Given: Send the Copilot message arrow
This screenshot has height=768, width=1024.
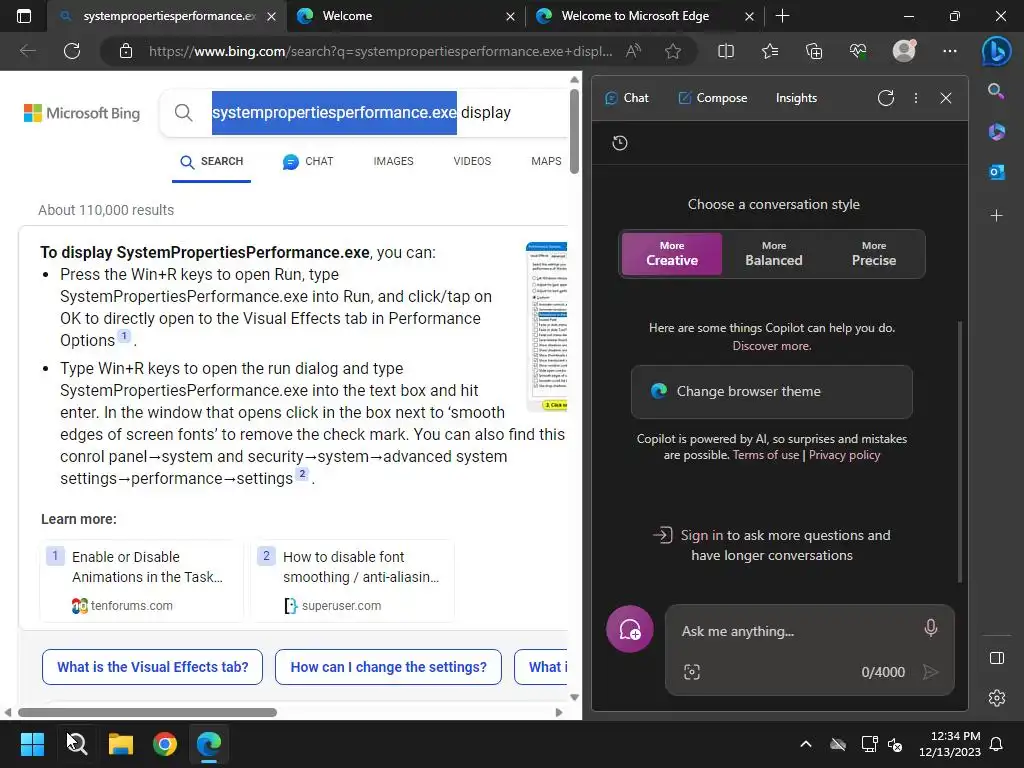Looking at the screenshot, I should pyautogui.click(x=930, y=672).
